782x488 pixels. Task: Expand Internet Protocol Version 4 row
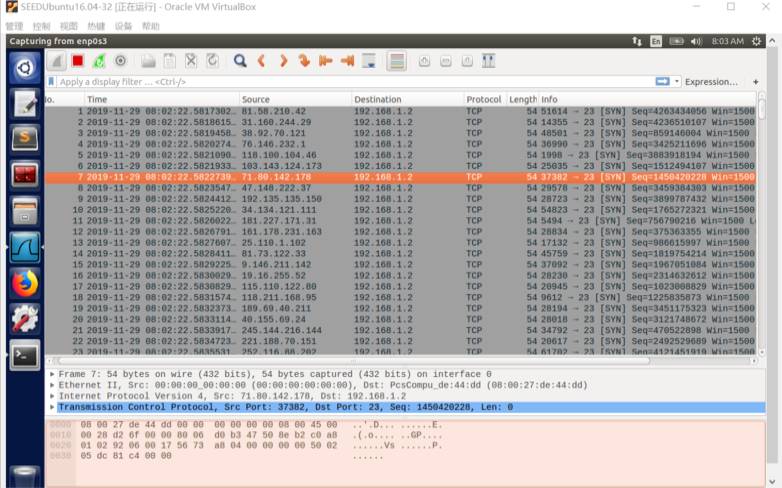[52, 396]
